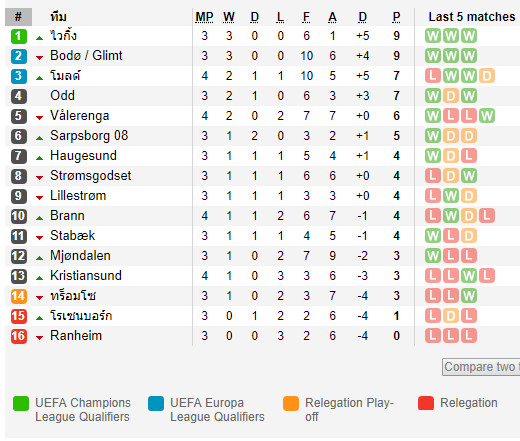Image resolution: width=520 pixels, height=441 pixels.
Task: Sort table by points P header
Action: [x=396, y=17]
